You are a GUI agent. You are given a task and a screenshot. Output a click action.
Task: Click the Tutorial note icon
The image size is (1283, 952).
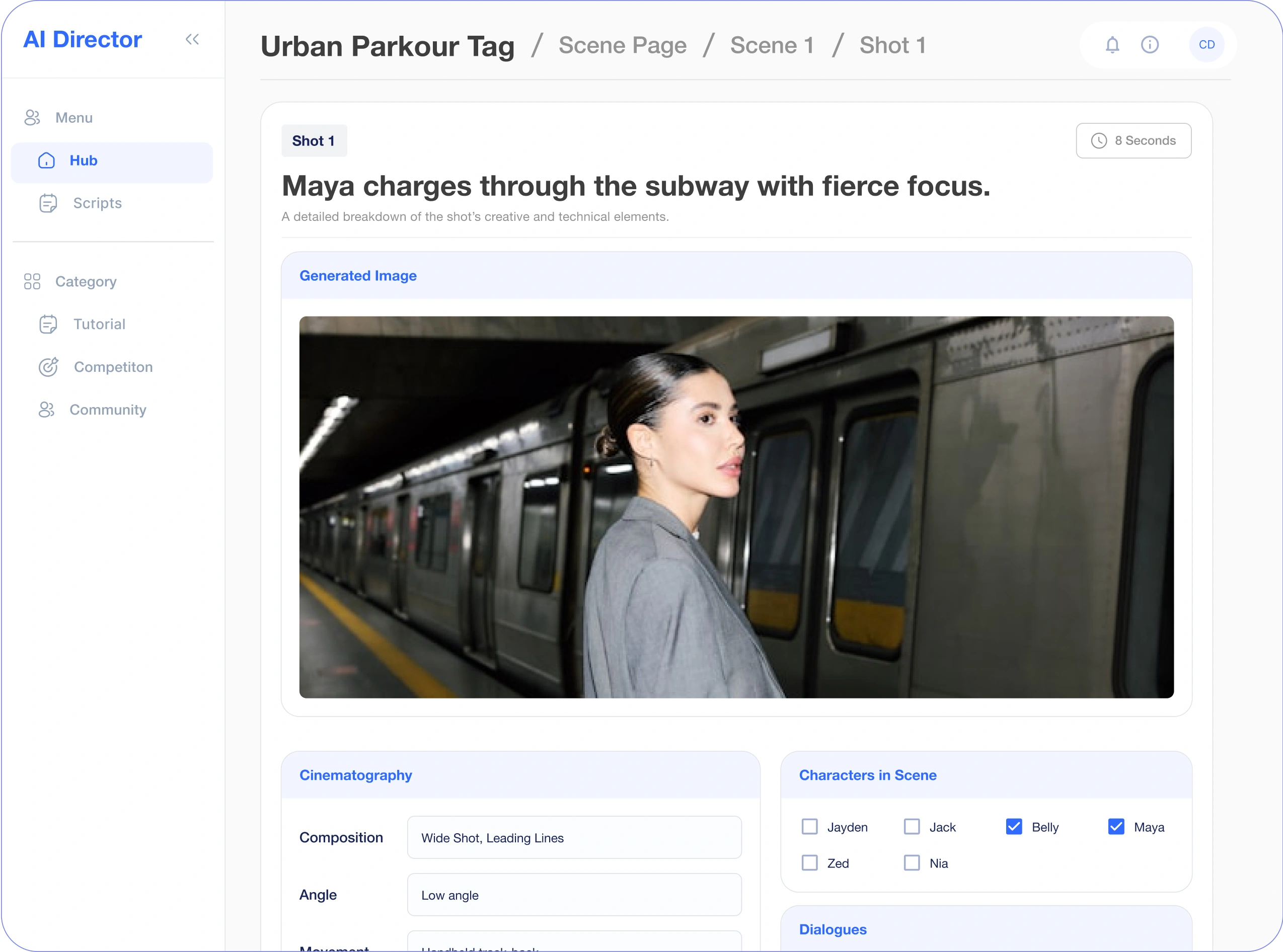(x=48, y=324)
